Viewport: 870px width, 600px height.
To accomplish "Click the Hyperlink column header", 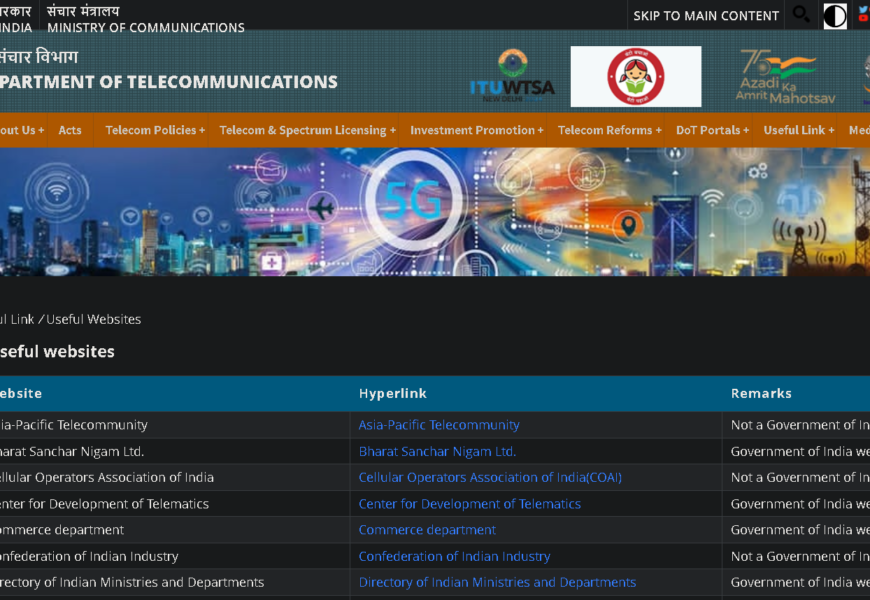I will (x=392, y=394).
